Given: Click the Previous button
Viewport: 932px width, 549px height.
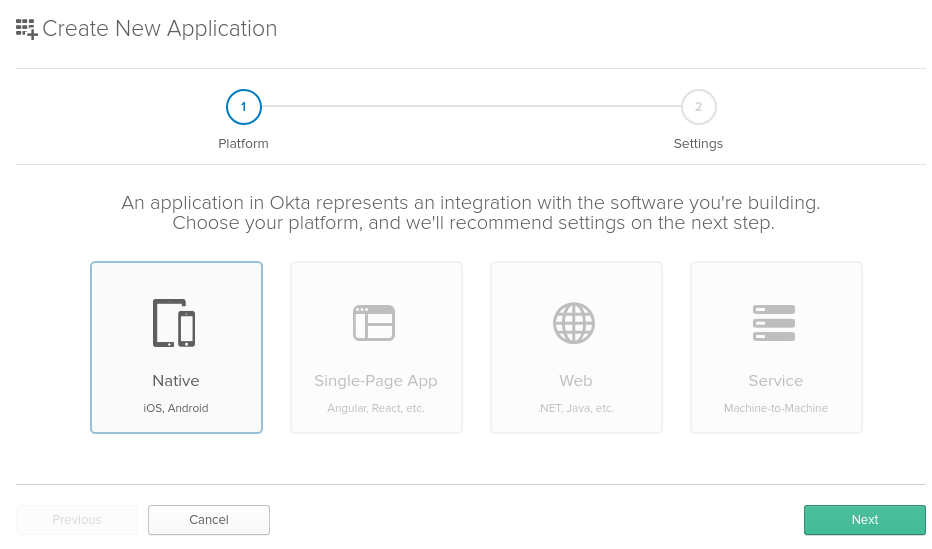Looking at the screenshot, I should pyautogui.click(x=77, y=520).
